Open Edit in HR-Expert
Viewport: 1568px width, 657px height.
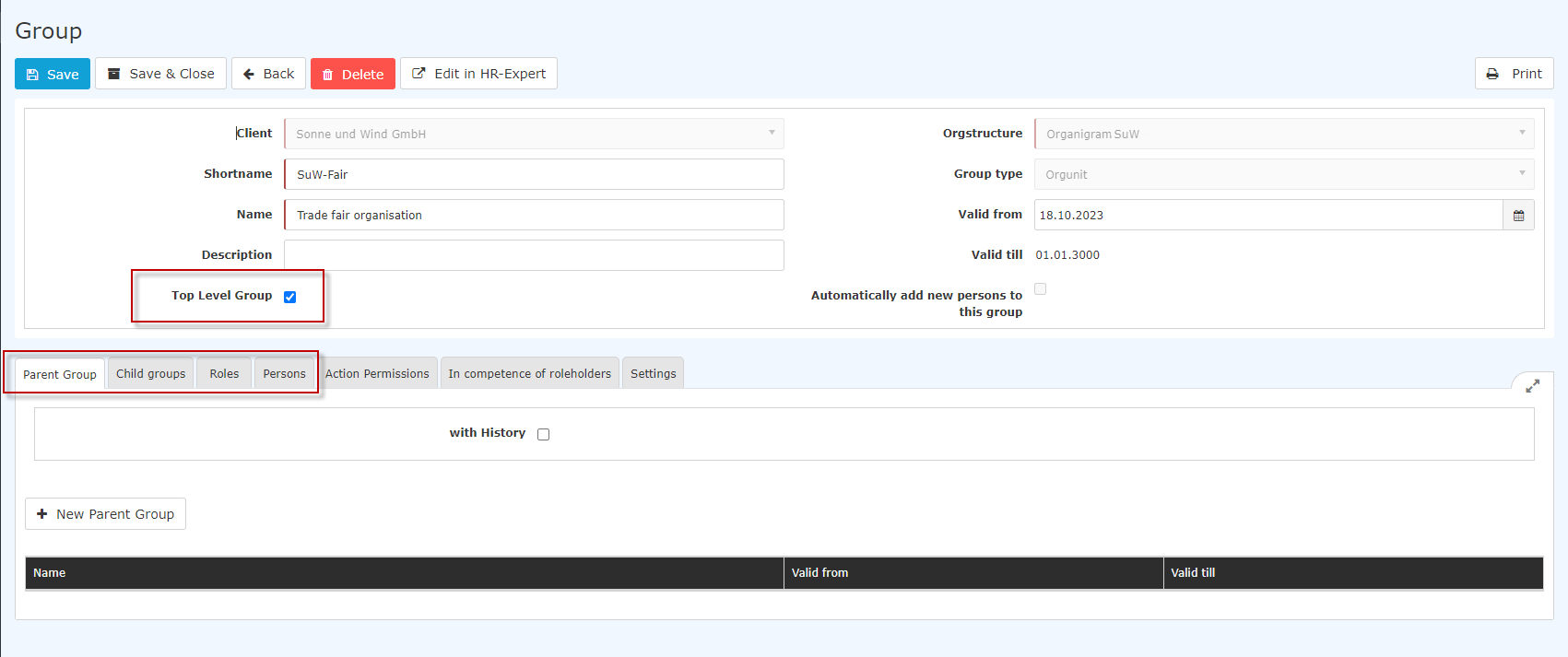(x=478, y=74)
